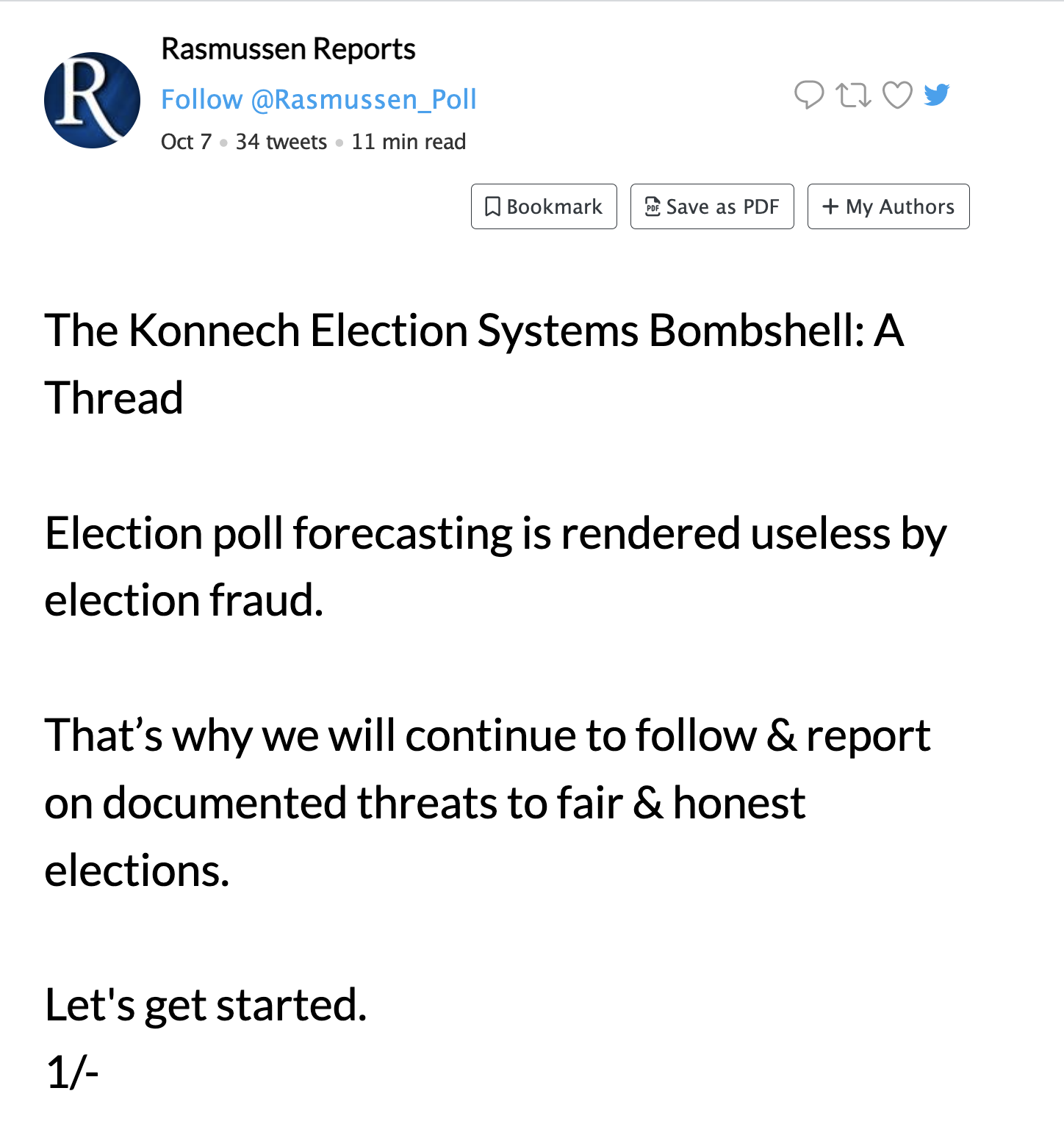Click the Oct 7 date label
Viewport: 1064px width, 1124px height.
pos(186,142)
